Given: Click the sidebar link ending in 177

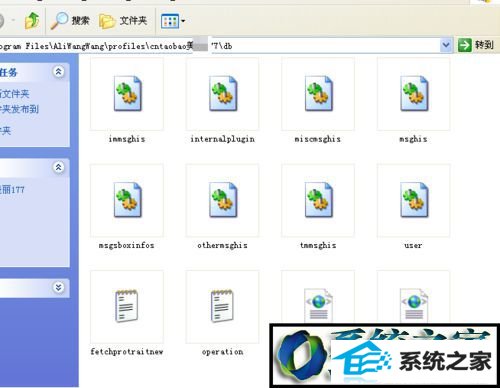Looking at the screenshot, I should 12,190.
